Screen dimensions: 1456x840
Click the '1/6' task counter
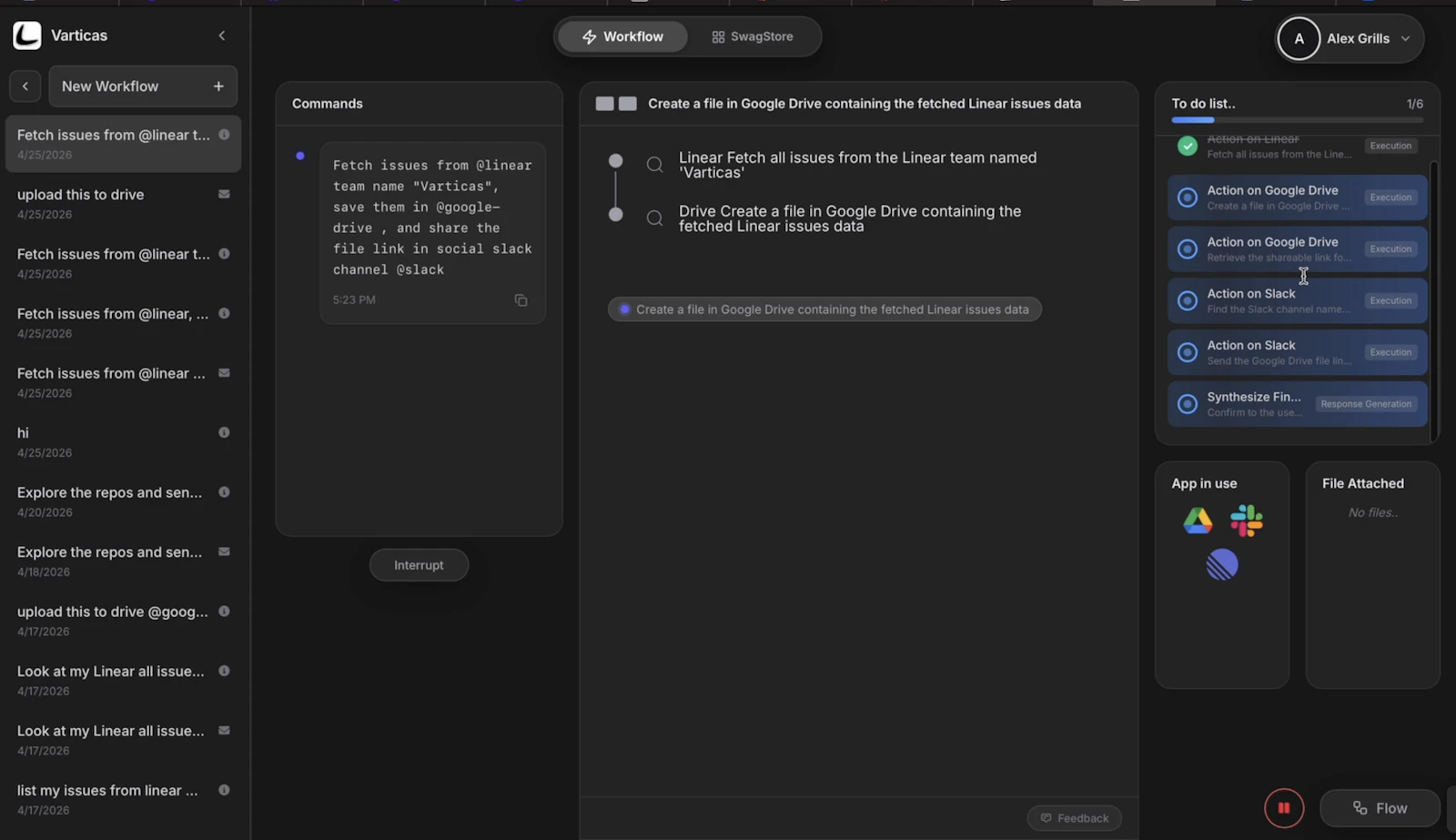click(x=1415, y=104)
